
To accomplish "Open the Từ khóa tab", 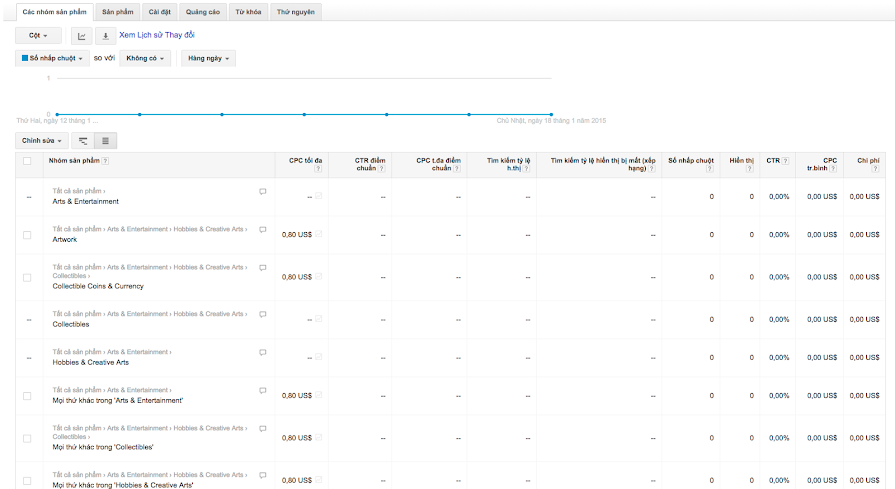I will (x=247, y=11).
